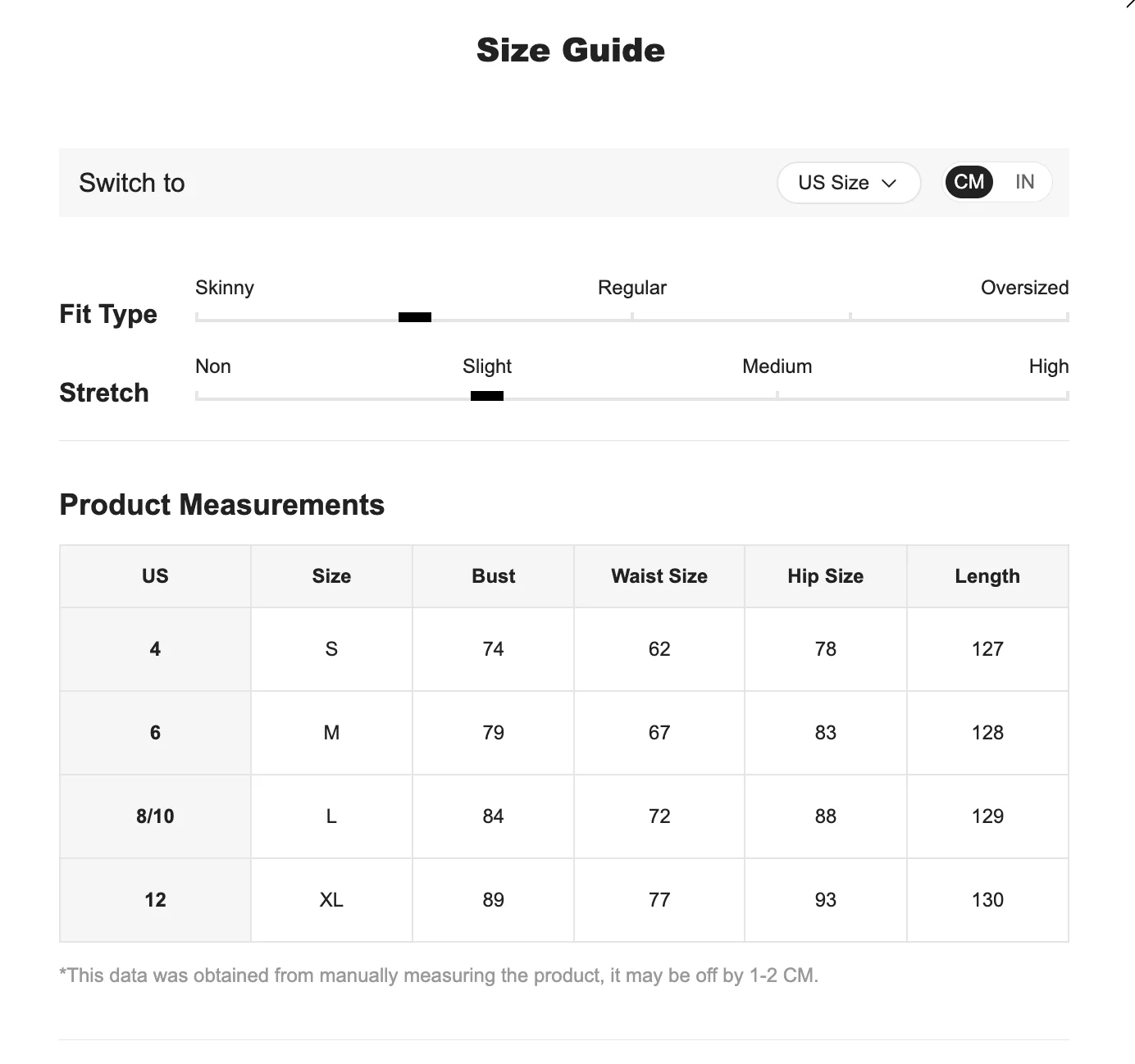Click the Waist Size column header
This screenshot has width=1135, height=1064.
[659, 576]
